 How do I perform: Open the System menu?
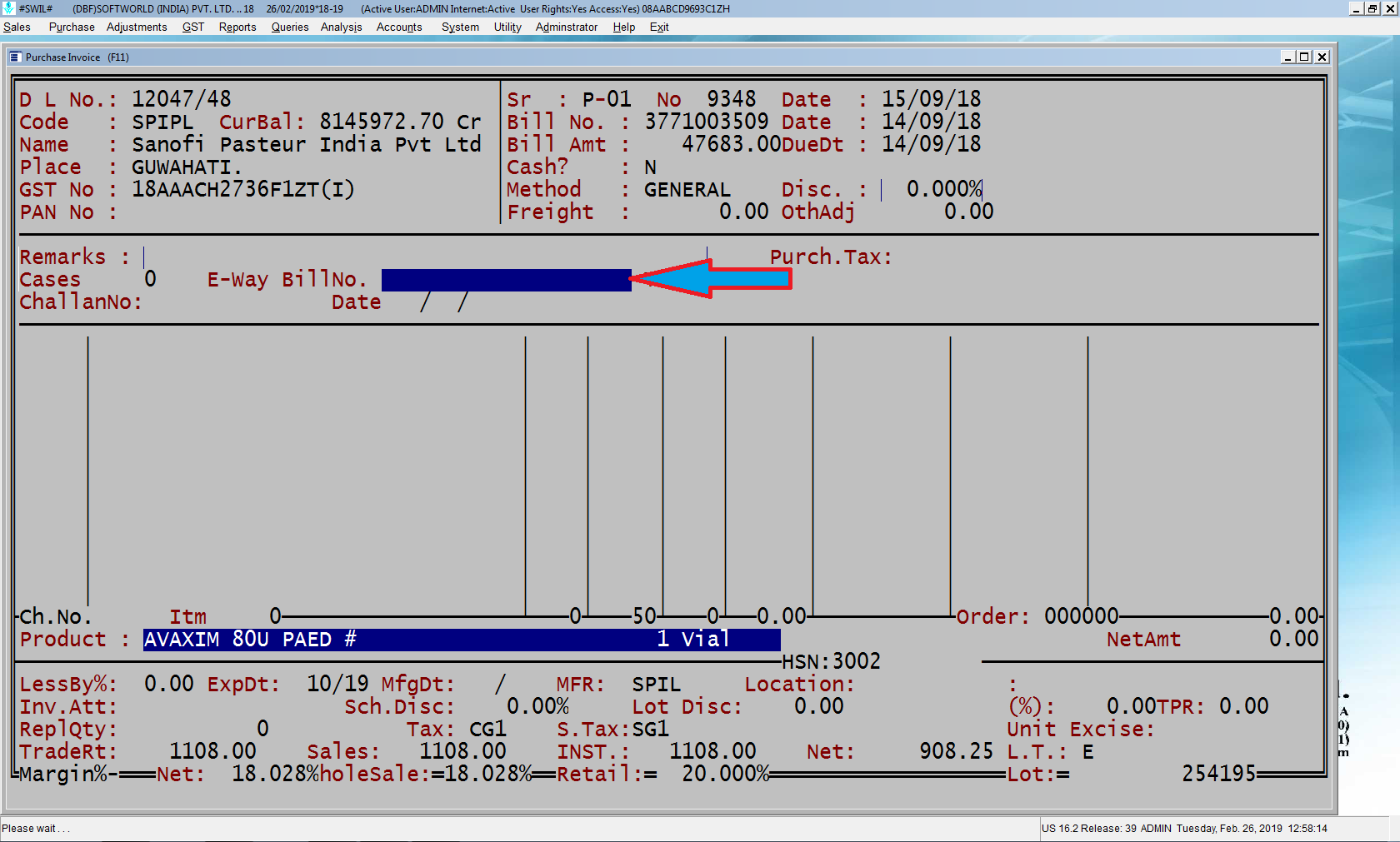tap(460, 27)
